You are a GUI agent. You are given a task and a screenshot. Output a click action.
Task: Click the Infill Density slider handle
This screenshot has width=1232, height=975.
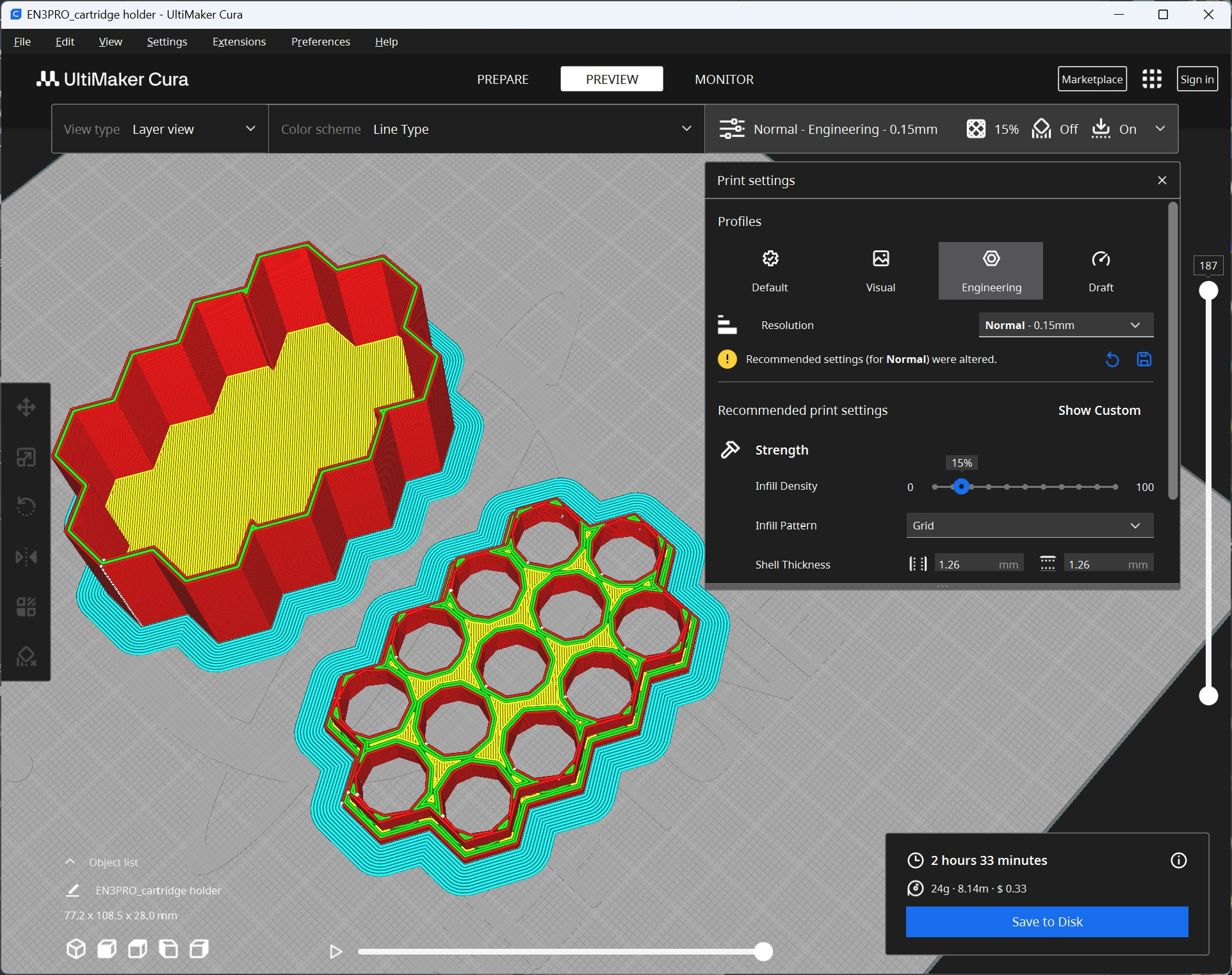point(961,487)
